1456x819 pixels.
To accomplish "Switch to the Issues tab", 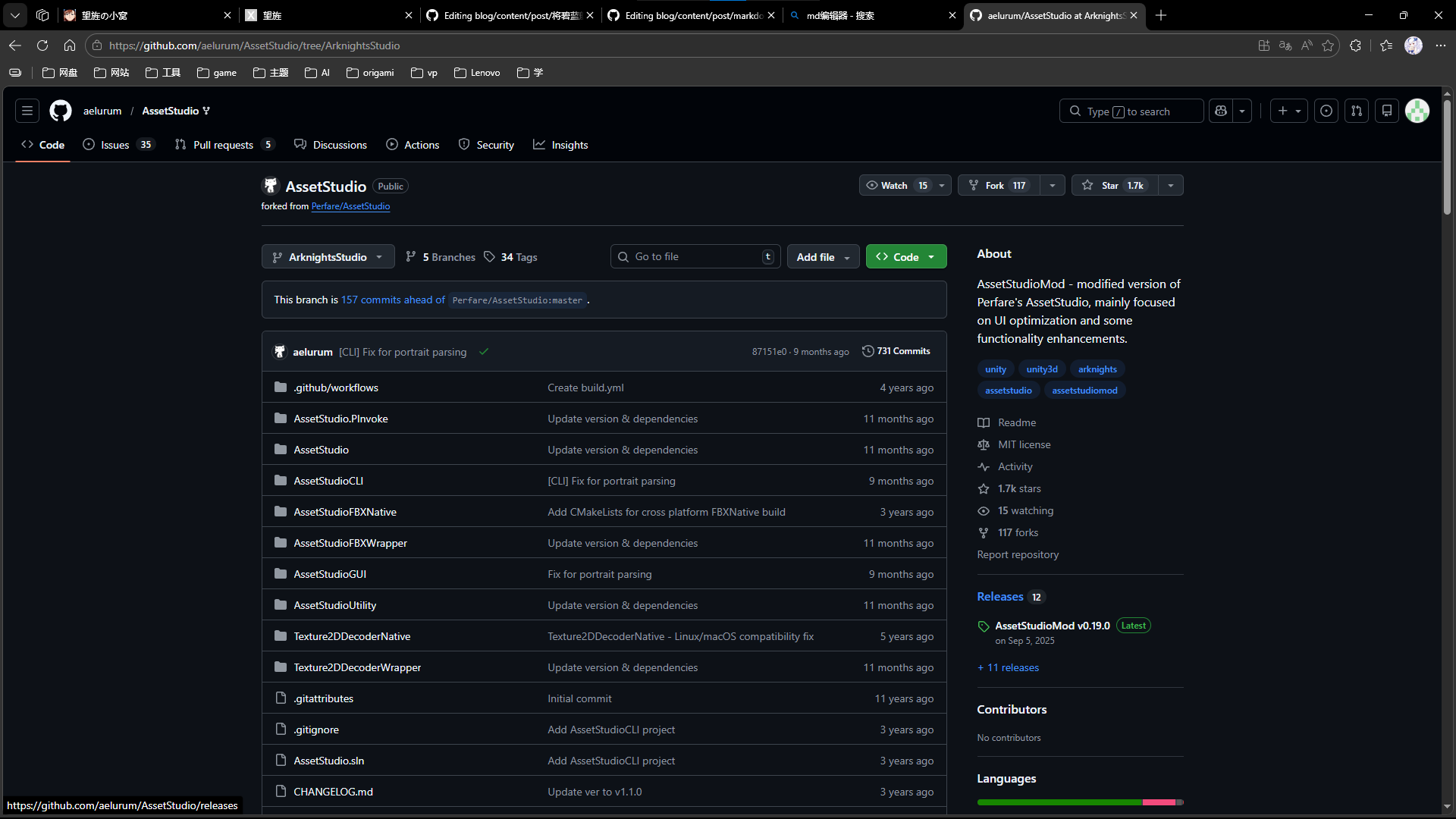I will click(115, 145).
